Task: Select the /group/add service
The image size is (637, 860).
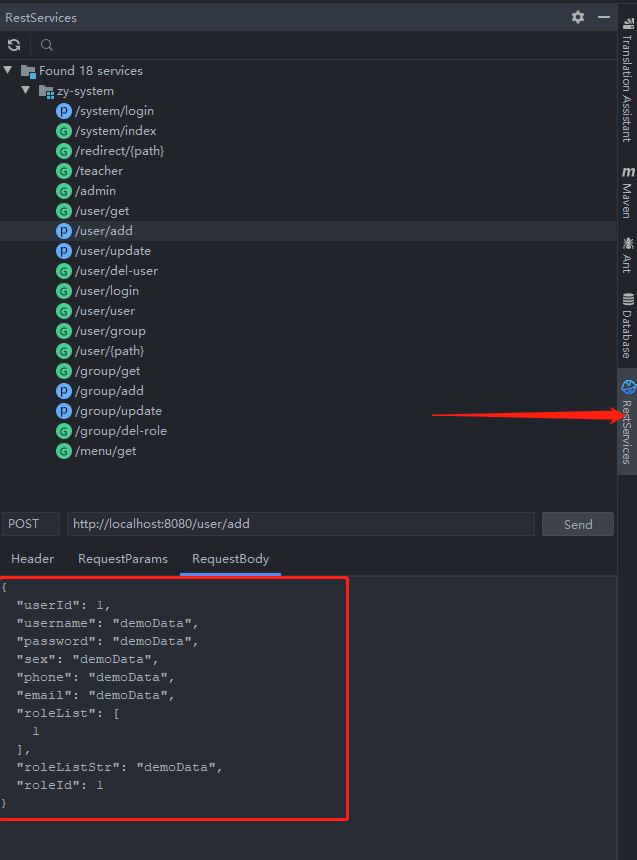Action: coord(109,391)
